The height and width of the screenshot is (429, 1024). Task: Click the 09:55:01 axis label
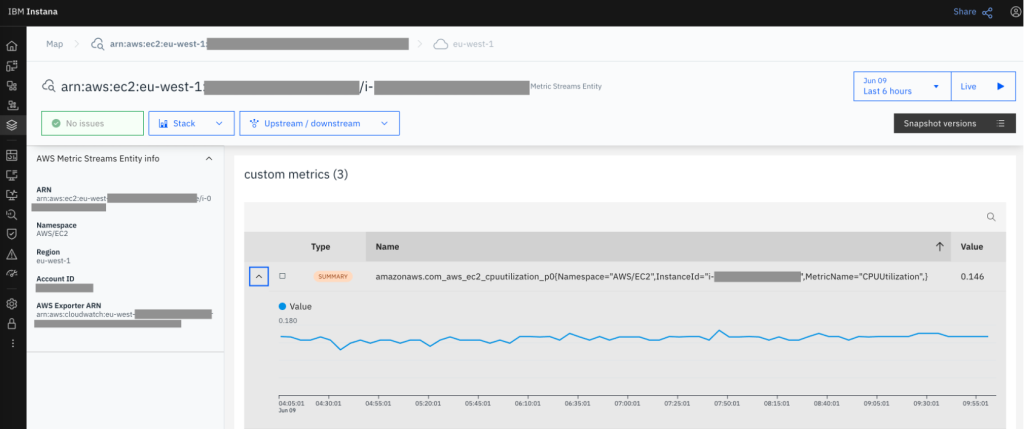tap(976, 404)
